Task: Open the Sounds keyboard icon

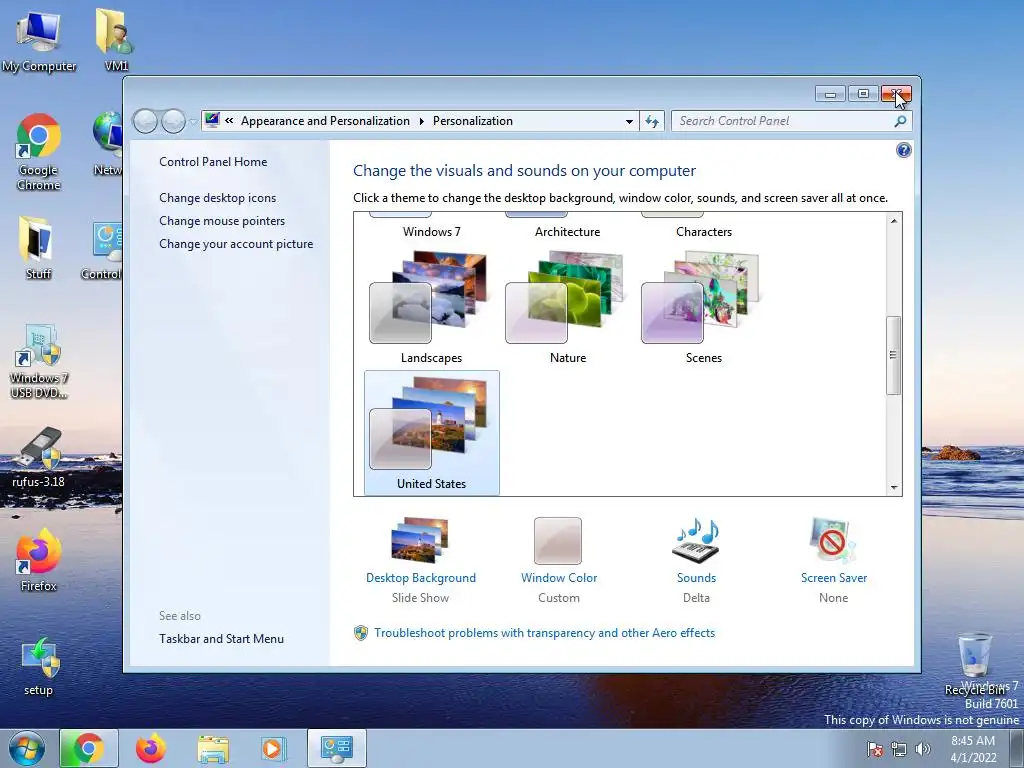Action: tap(696, 540)
